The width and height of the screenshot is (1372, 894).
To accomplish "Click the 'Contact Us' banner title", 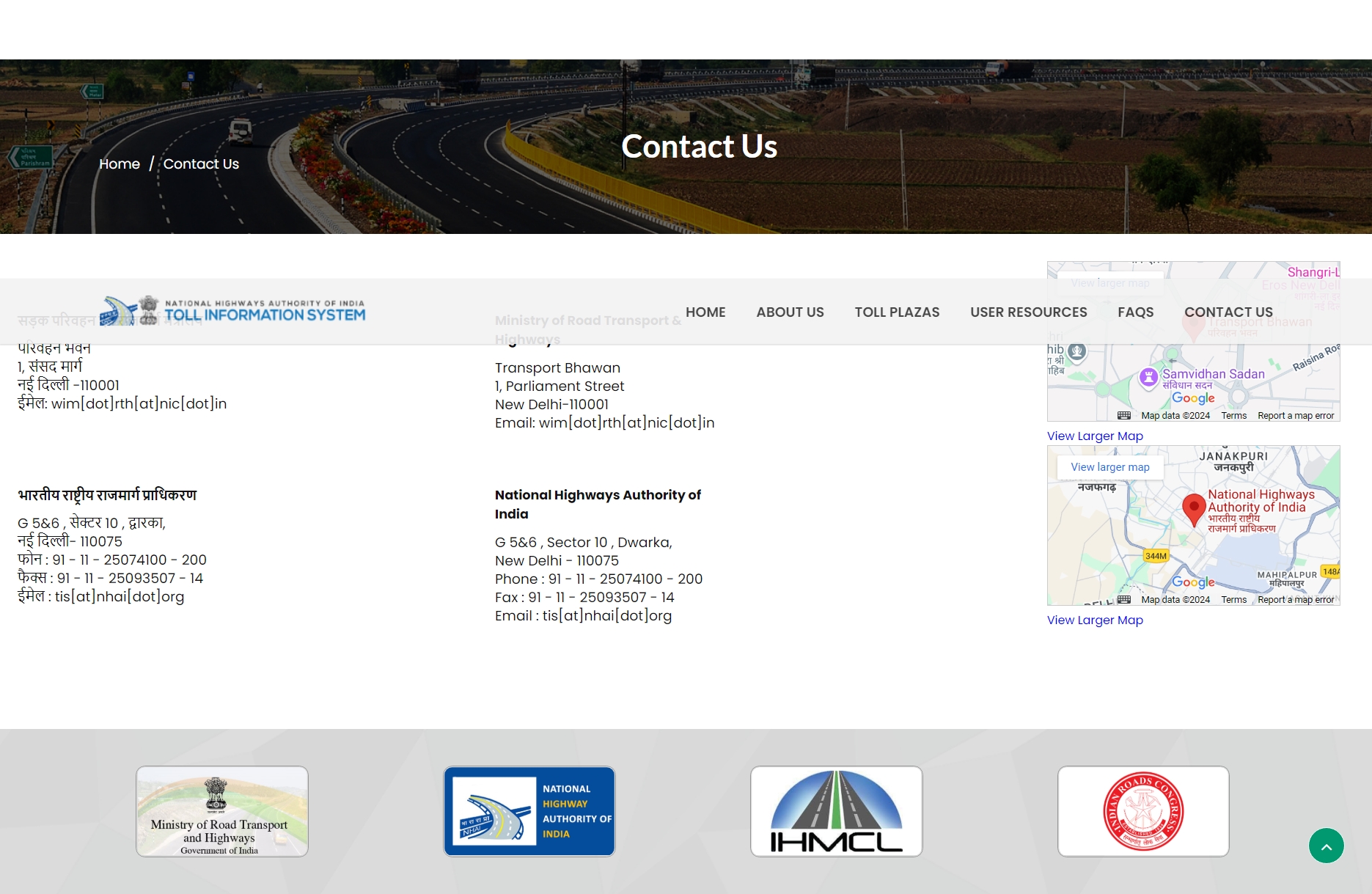I will (x=700, y=147).
